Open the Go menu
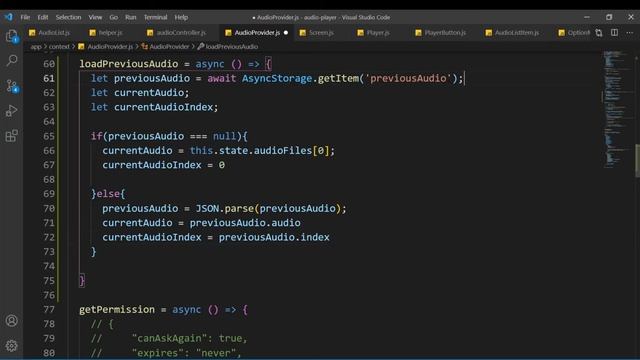Image resolution: width=640 pixels, height=360 pixels. tap(113, 17)
